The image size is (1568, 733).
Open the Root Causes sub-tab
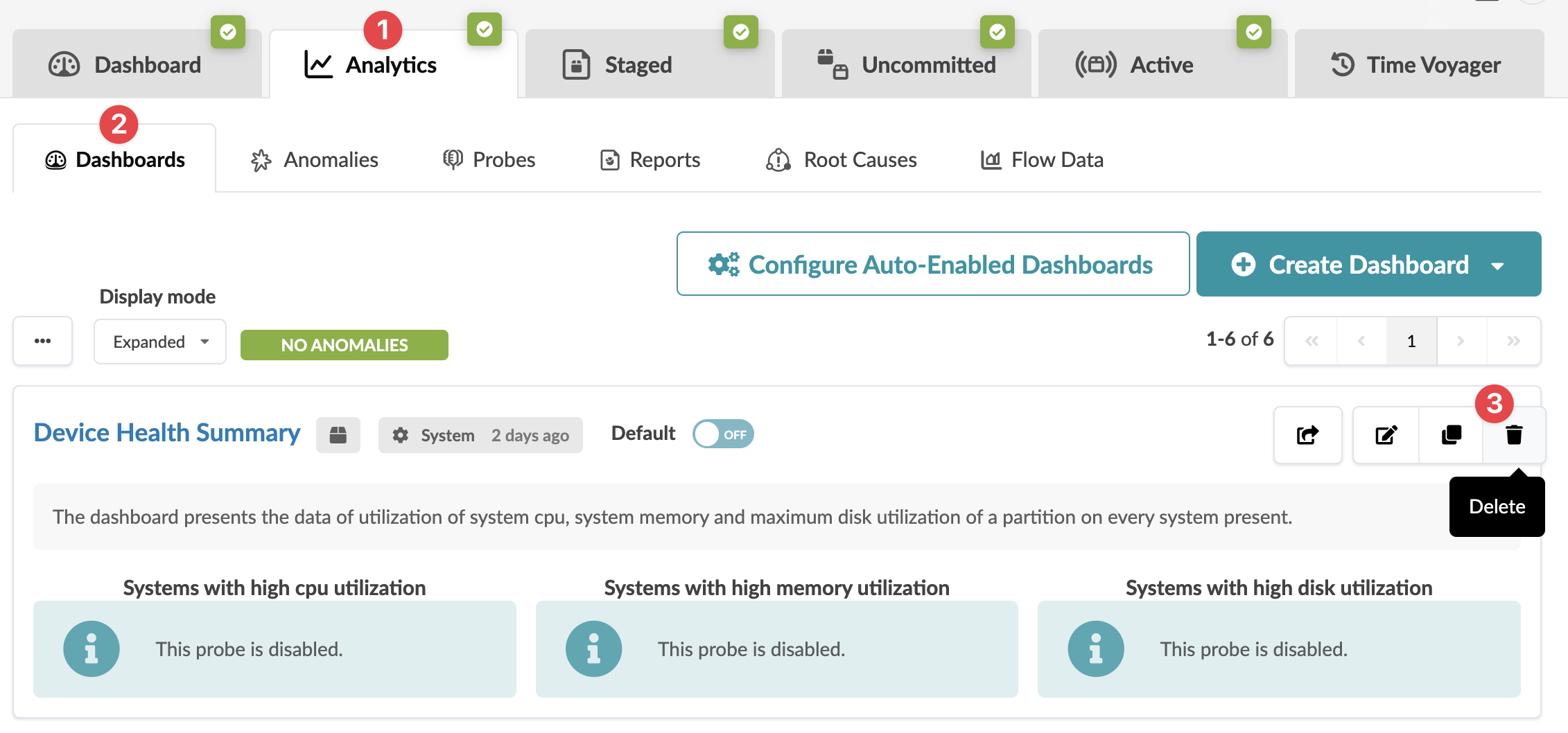842,160
